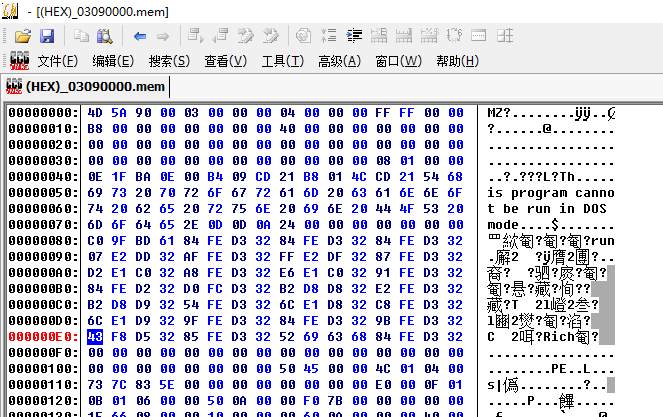Click the Save floppy disk icon

[47, 36]
